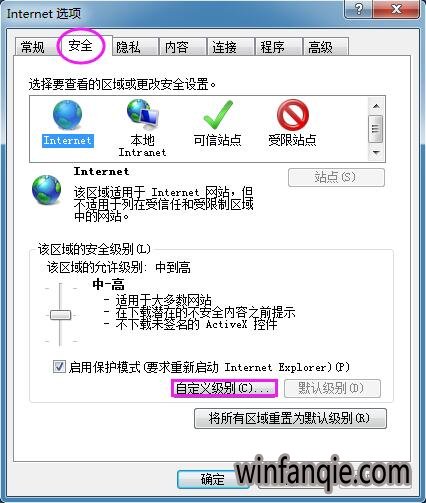426x503 pixels.
Task: Select the 可信站点 green checkmark zone
Action: click(218, 115)
